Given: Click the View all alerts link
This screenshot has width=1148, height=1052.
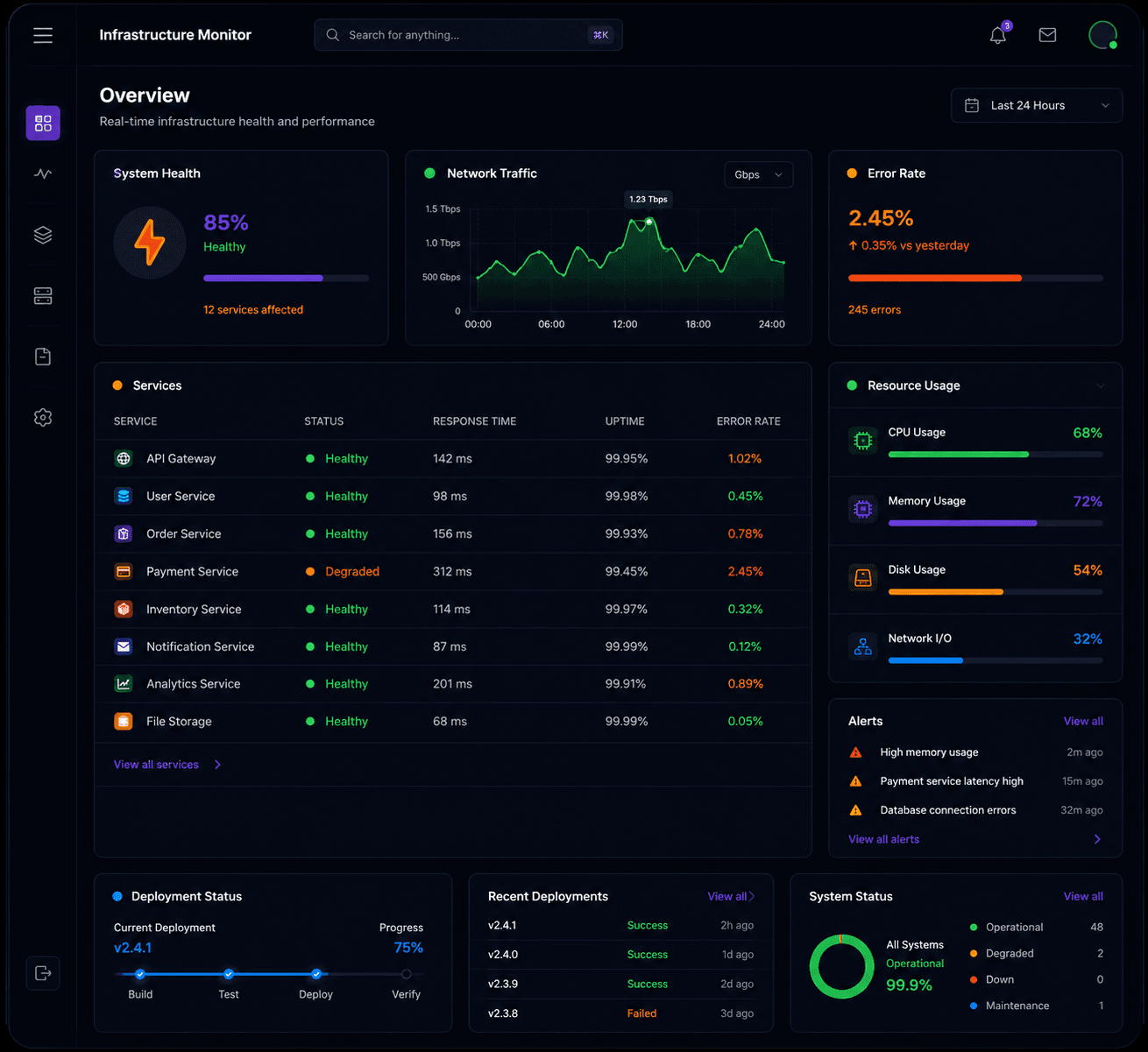Looking at the screenshot, I should coord(884,839).
